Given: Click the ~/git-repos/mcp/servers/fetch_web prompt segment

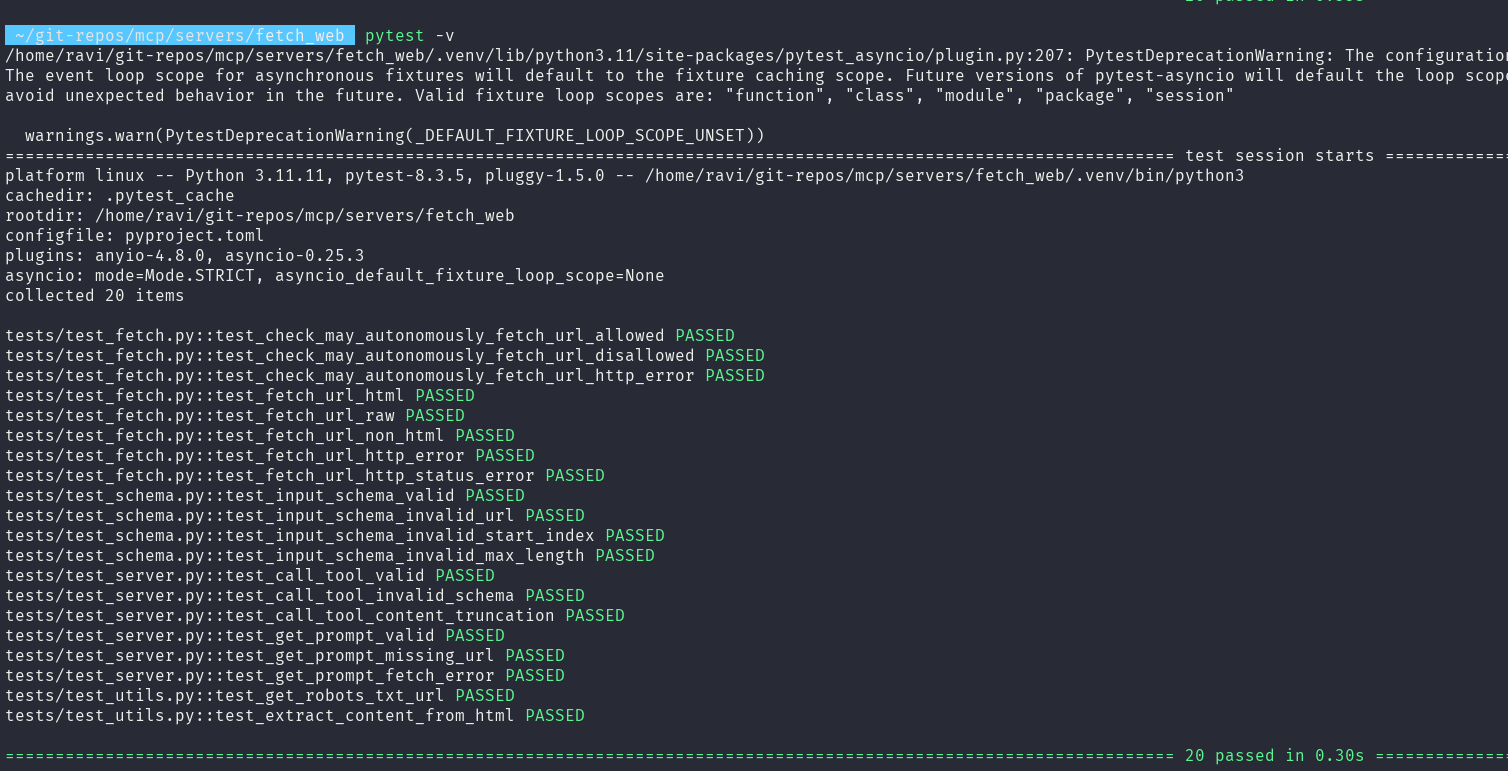Looking at the screenshot, I should click(180, 35).
